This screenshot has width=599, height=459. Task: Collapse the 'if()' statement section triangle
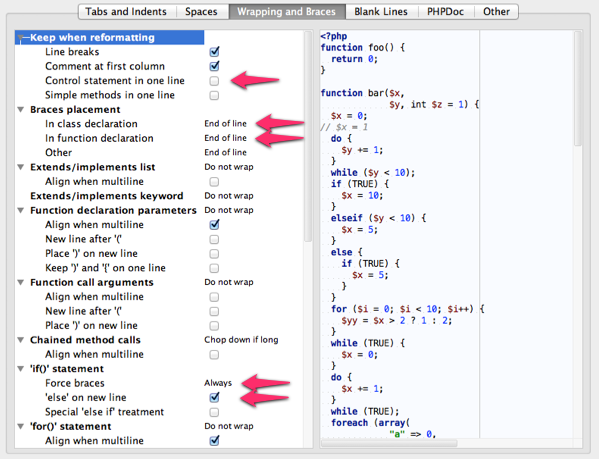[x=21, y=369]
